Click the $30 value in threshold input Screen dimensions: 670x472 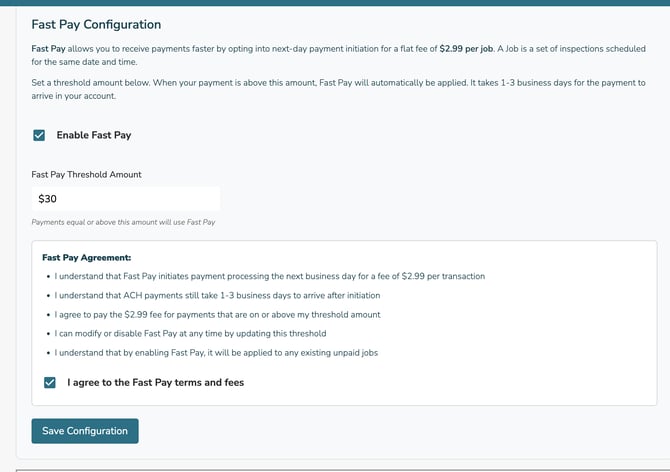point(48,199)
